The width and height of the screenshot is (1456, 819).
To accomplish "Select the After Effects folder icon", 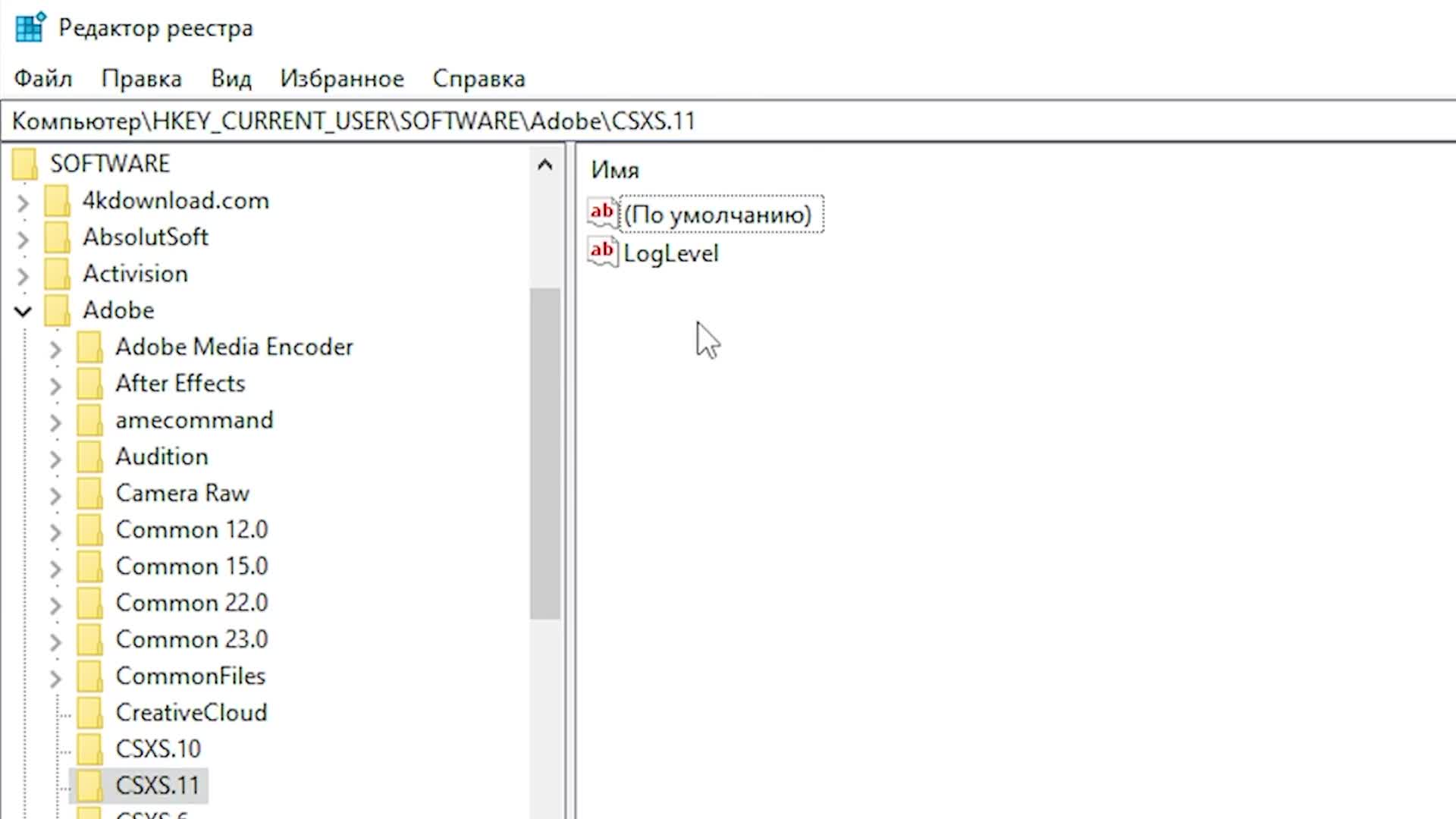I will (x=89, y=383).
